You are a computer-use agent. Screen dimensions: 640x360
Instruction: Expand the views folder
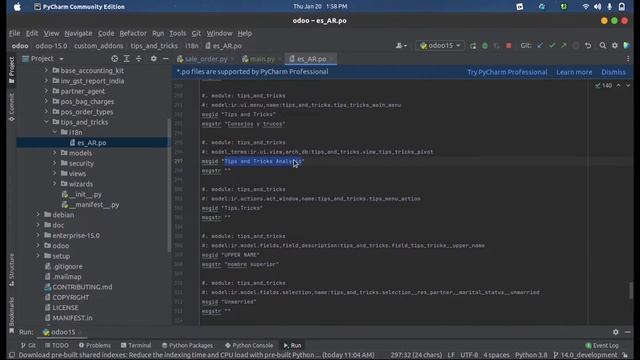point(55,173)
